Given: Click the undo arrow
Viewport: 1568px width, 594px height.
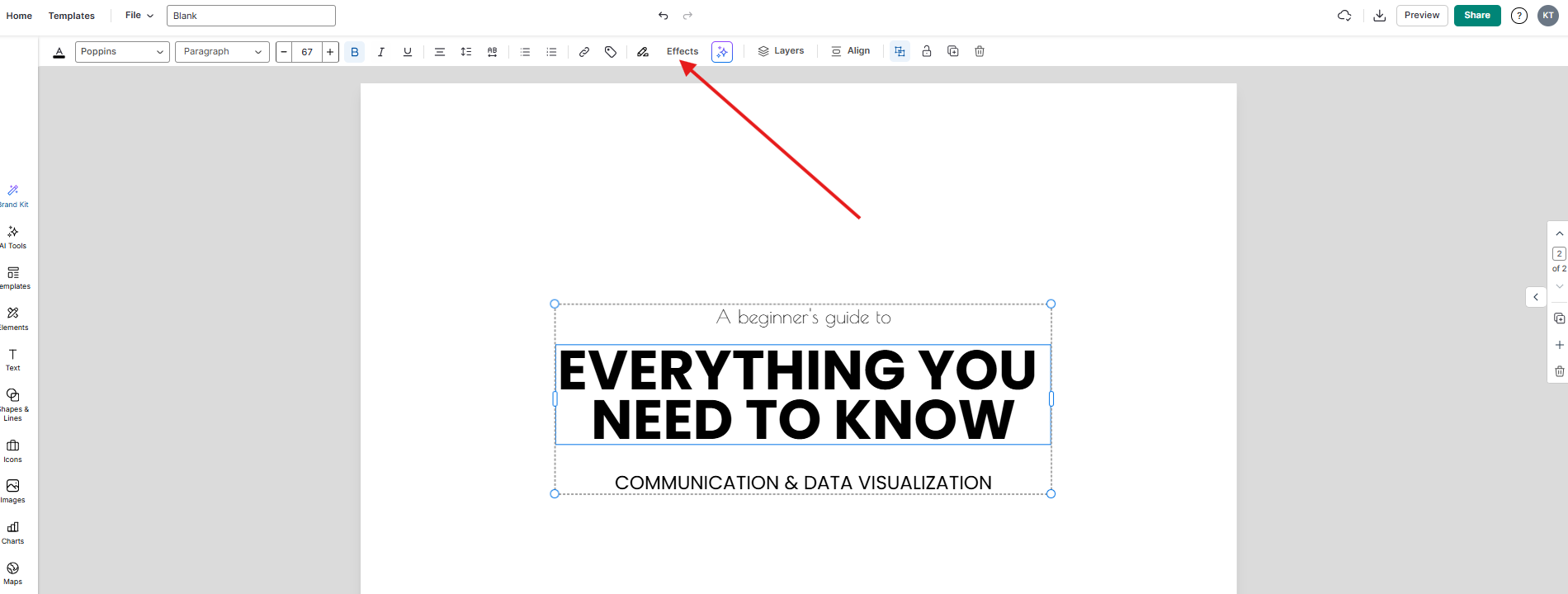Looking at the screenshot, I should [x=663, y=16].
